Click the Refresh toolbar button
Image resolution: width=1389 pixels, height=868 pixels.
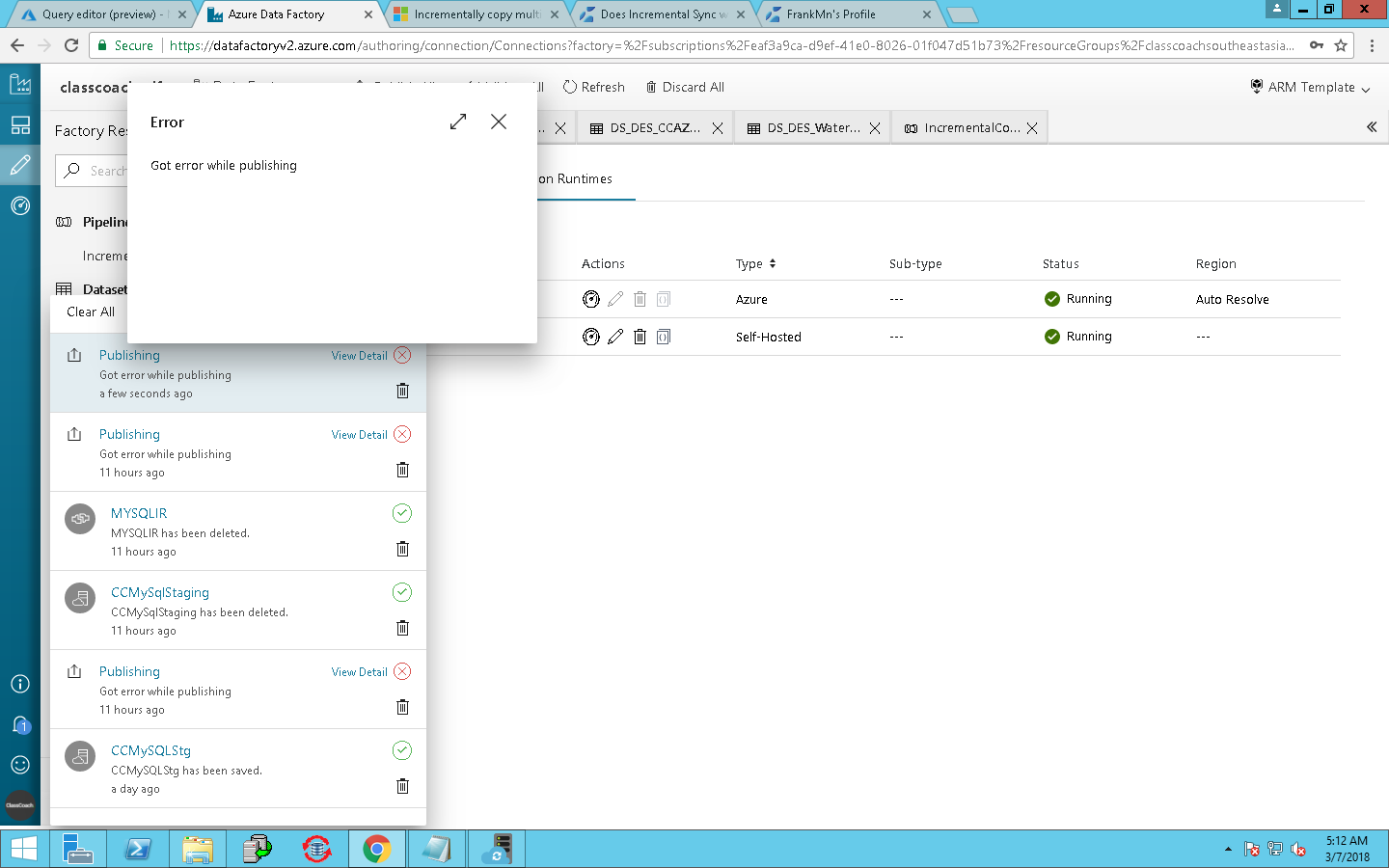point(594,87)
